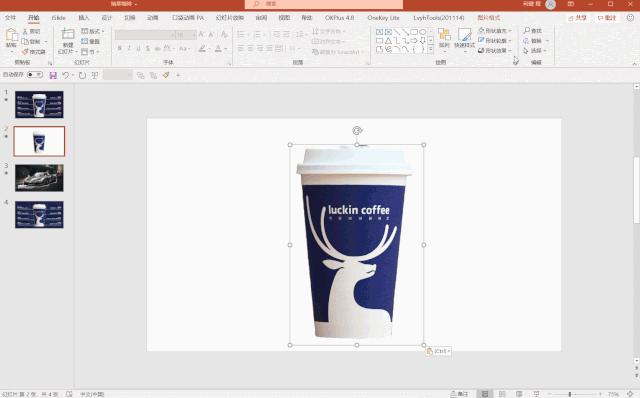Collapse the ribbon with the chevron

coord(634,64)
